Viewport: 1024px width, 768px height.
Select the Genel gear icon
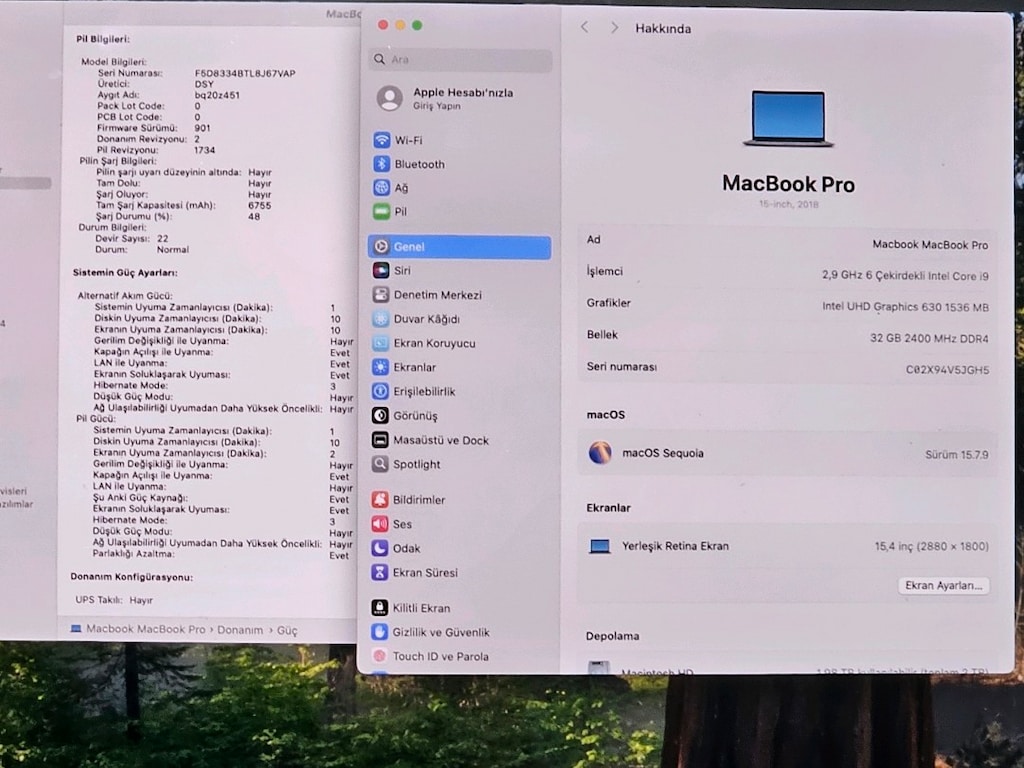coord(381,247)
